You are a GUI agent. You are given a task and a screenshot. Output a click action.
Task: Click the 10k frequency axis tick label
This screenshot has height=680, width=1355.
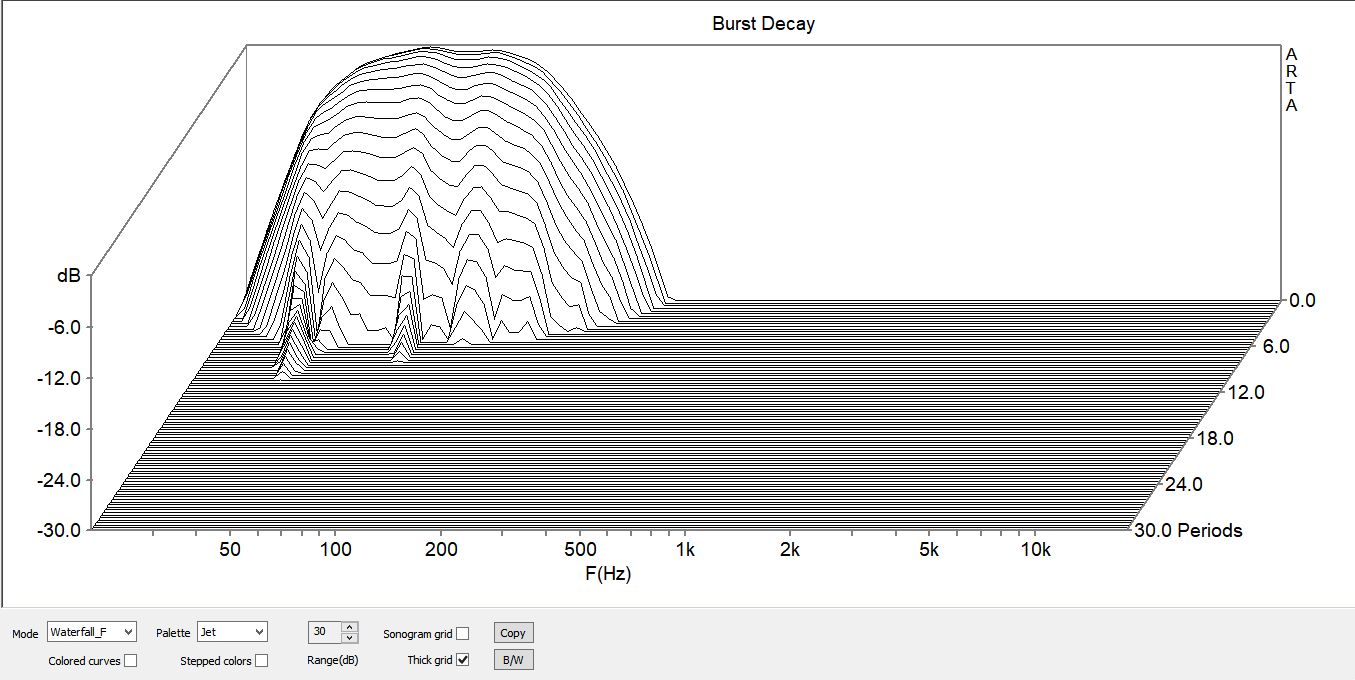pos(1035,550)
